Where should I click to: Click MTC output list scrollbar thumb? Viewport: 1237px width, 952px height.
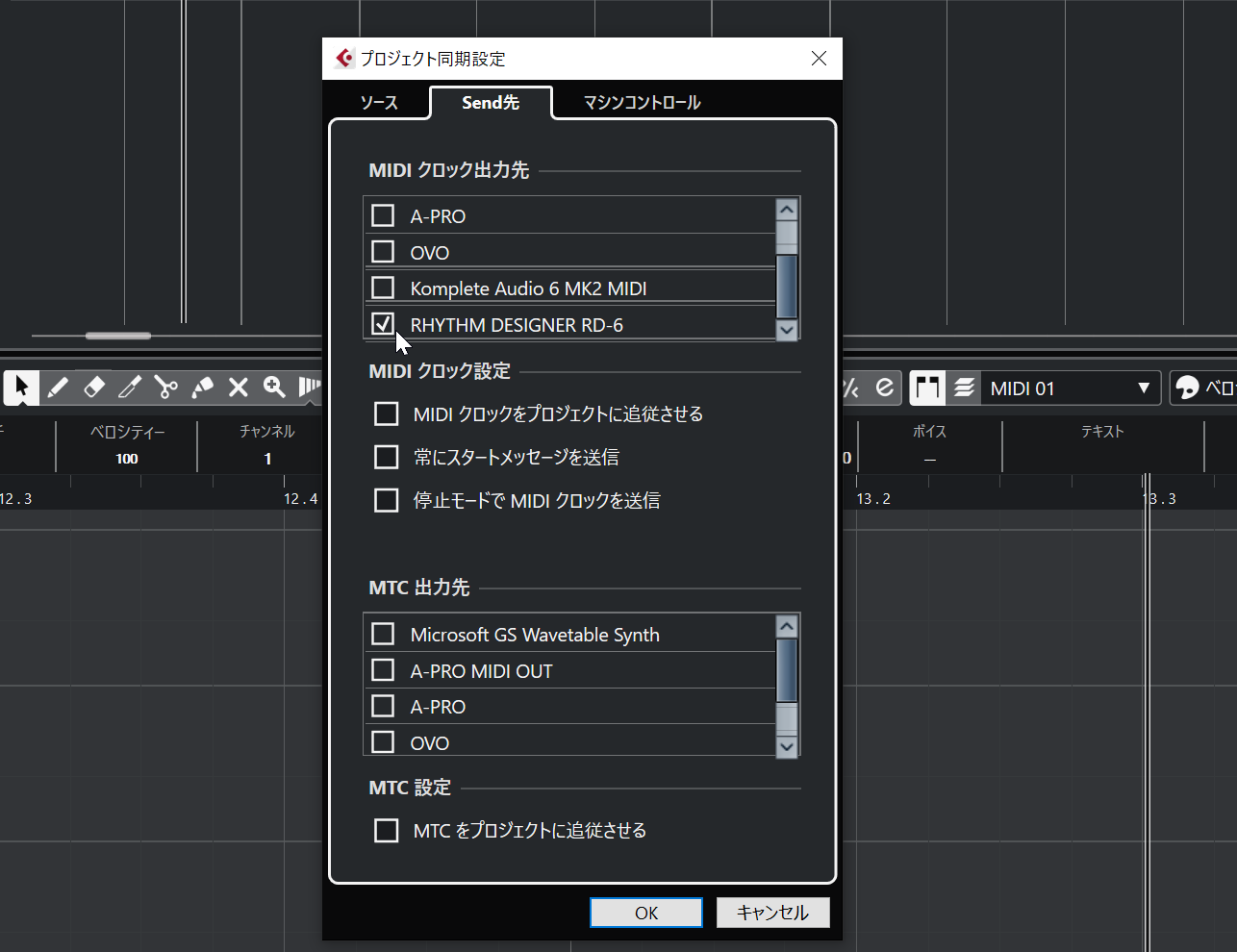click(x=787, y=670)
